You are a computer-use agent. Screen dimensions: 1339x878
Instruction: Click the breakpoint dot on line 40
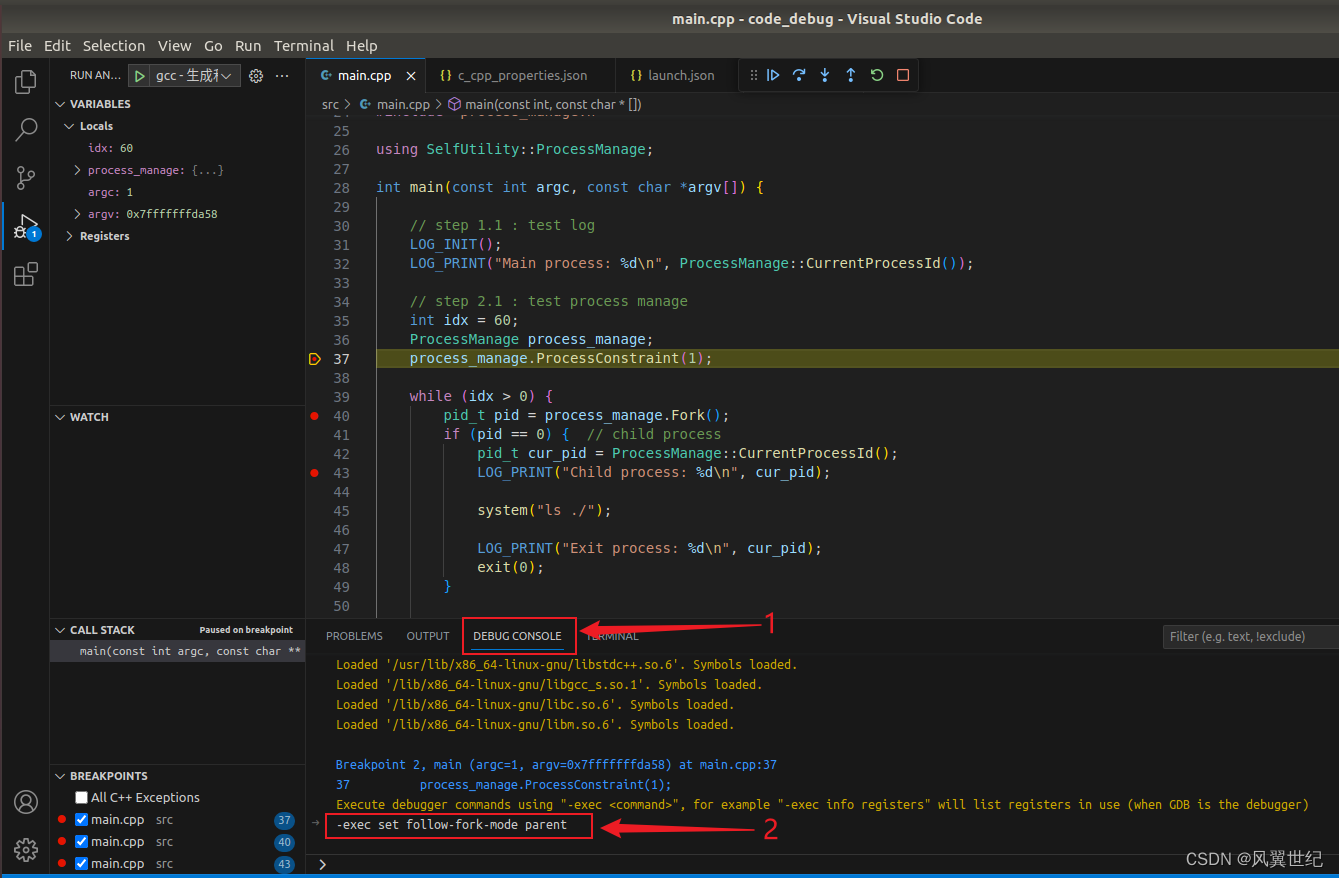315,415
